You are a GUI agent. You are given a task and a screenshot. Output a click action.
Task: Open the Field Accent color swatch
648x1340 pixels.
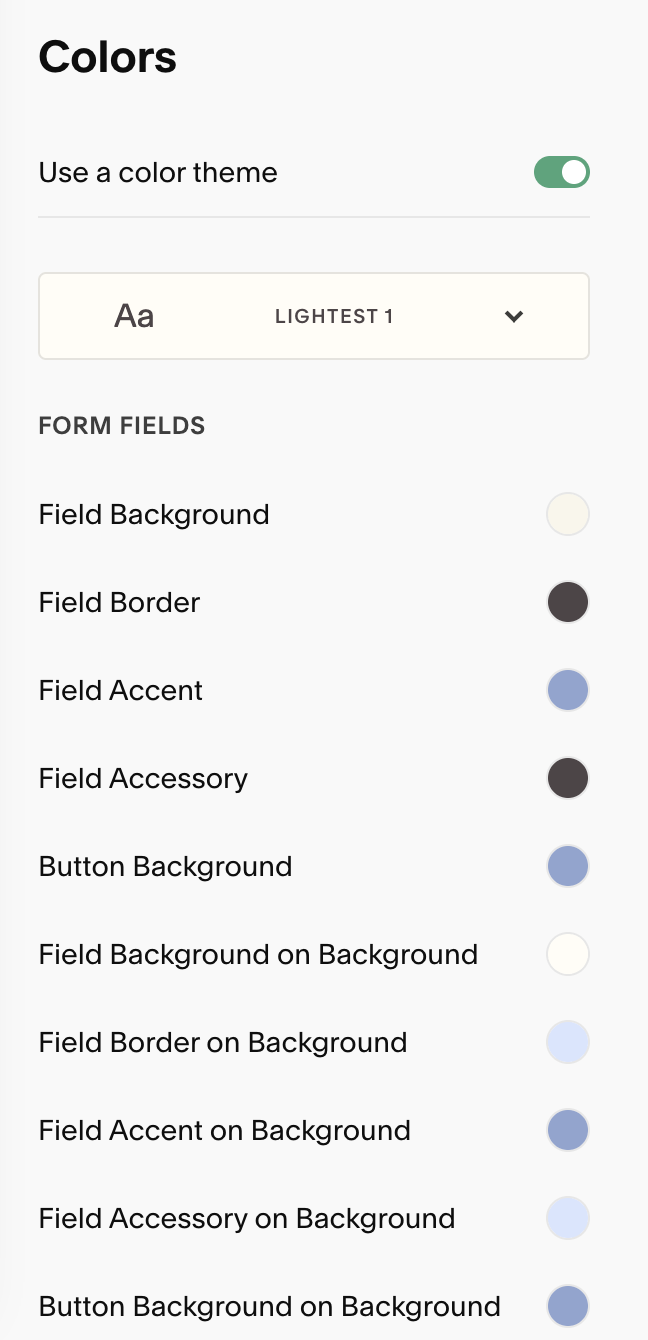[x=568, y=691]
